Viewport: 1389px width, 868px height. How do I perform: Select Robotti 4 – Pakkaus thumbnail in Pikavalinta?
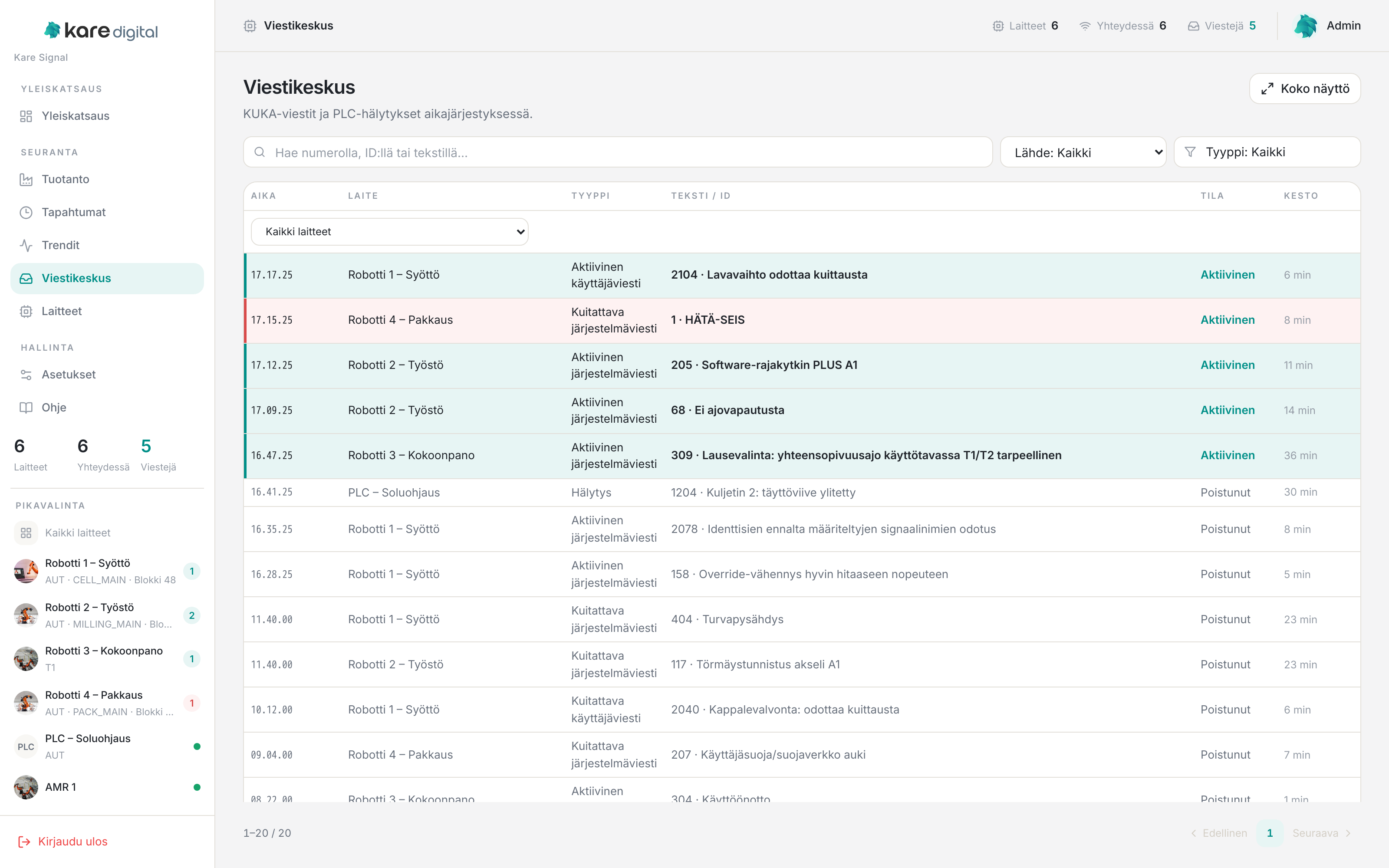pos(26,703)
